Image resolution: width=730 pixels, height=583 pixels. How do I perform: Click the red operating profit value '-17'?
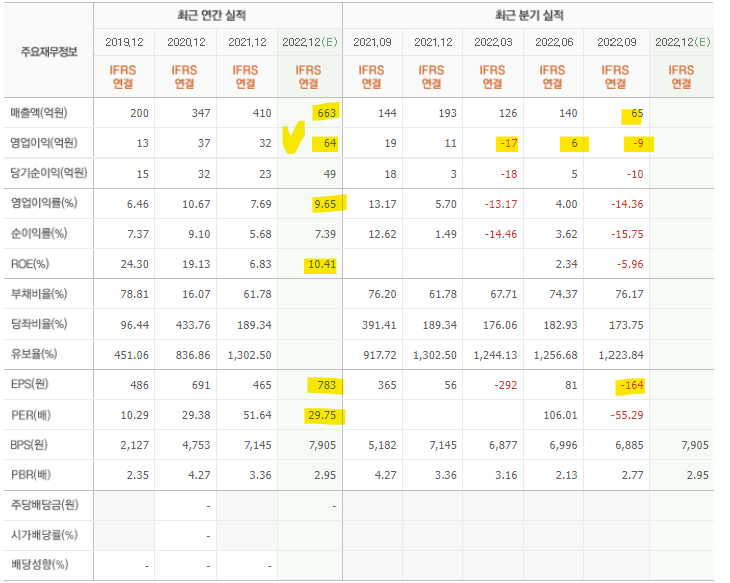[x=509, y=143]
